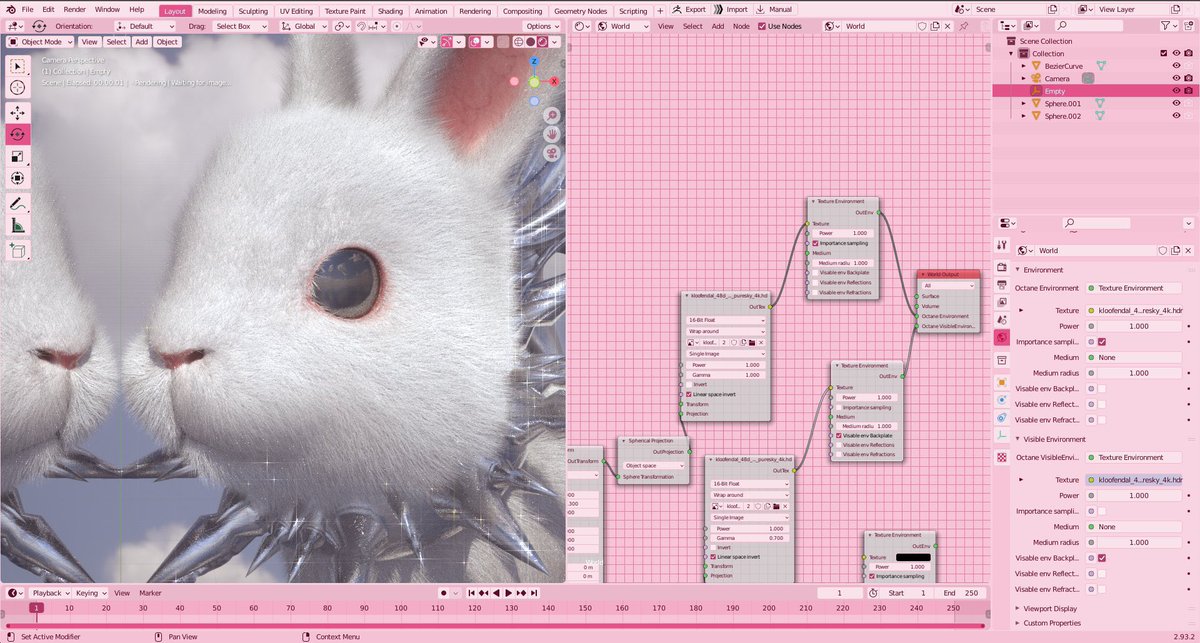Expand the Custom Properties panel
Viewport: 1200px width, 643px height.
tap(1019, 623)
